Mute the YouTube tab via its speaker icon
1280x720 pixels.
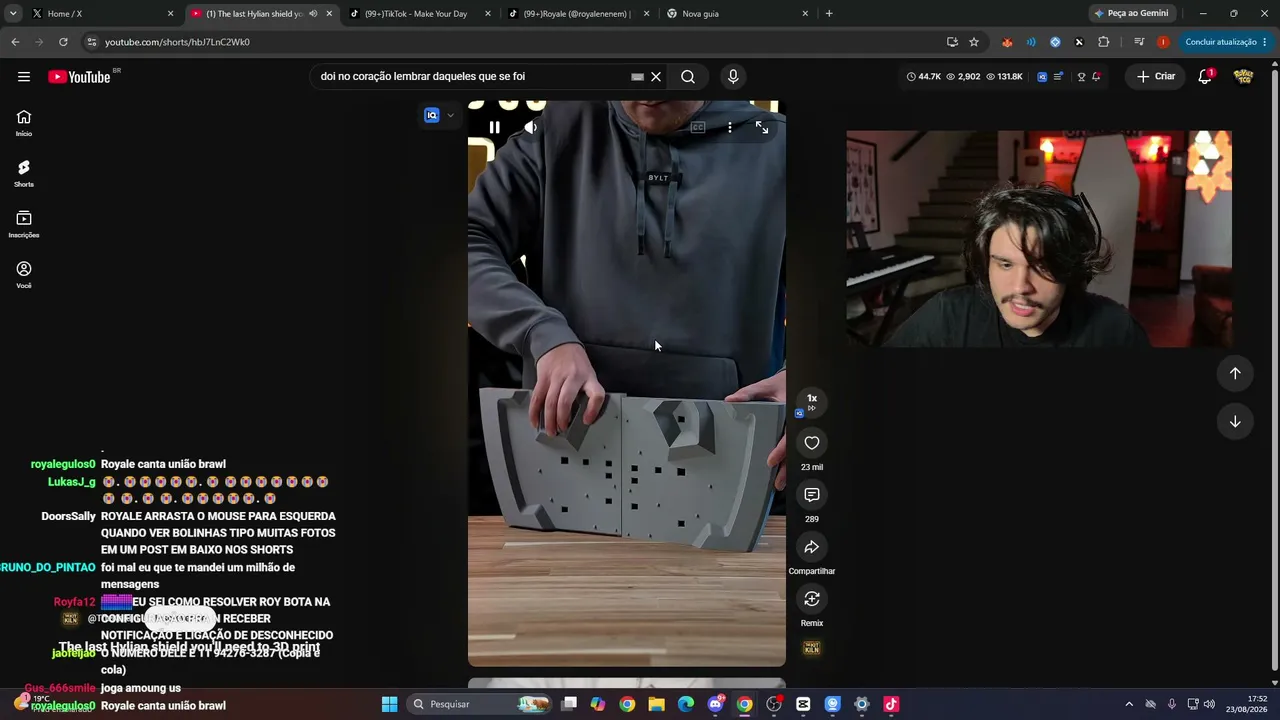pyautogui.click(x=313, y=14)
